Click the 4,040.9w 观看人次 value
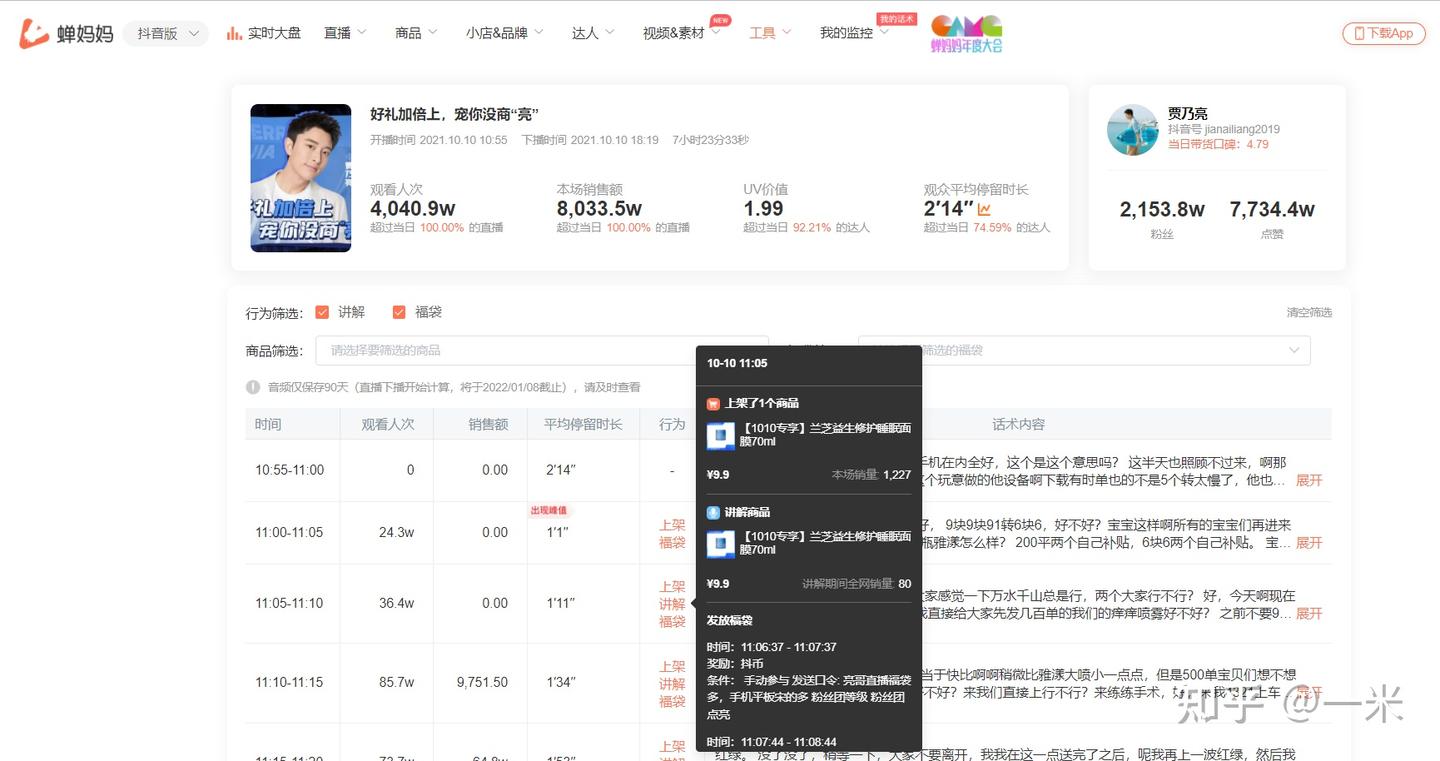 [413, 209]
